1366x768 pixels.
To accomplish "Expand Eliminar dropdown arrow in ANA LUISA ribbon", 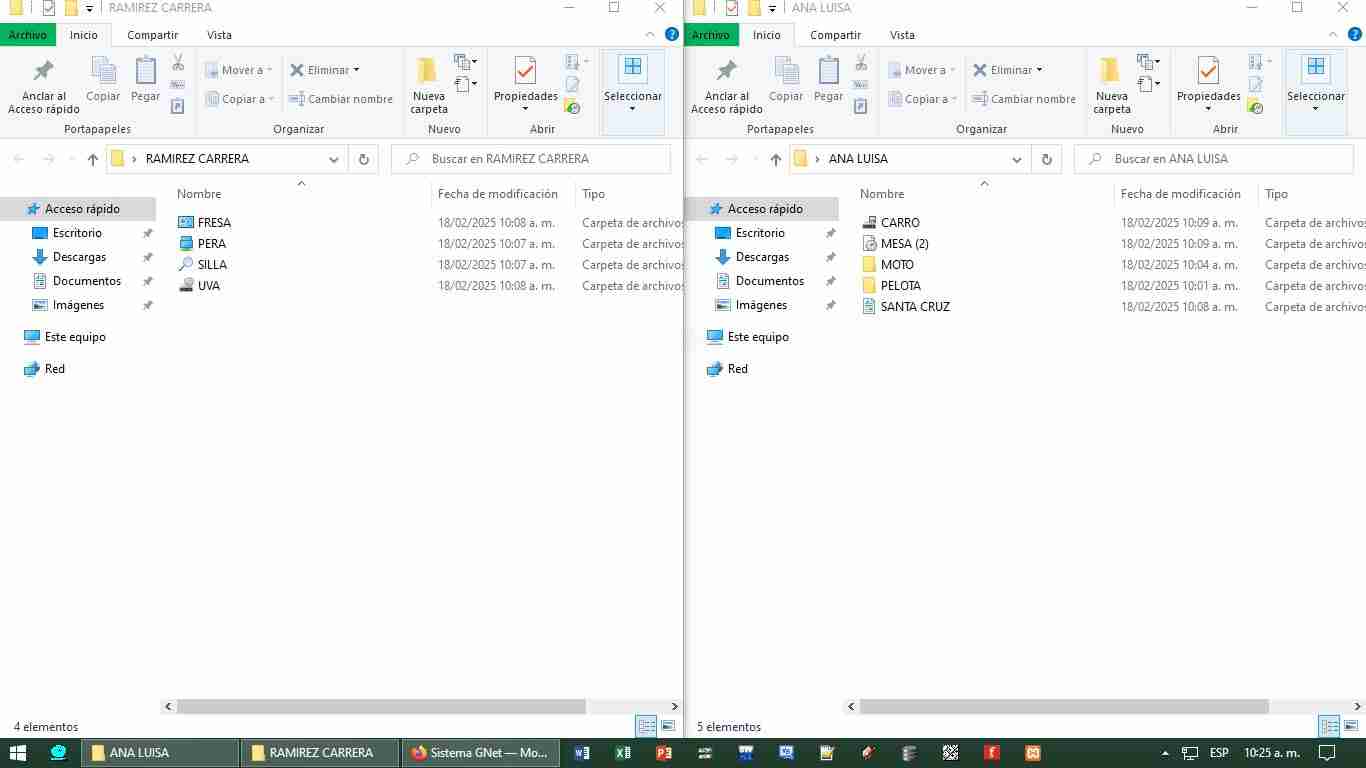I will pos(1039,70).
